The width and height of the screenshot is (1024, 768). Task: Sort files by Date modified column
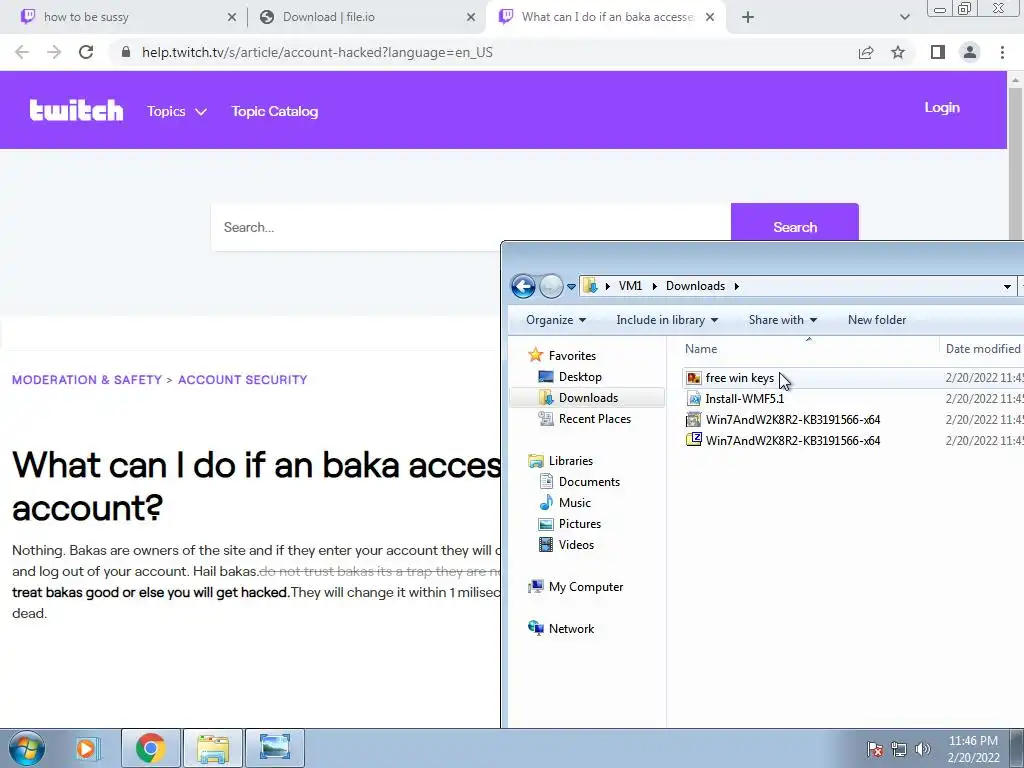pyautogui.click(x=982, y=349)
